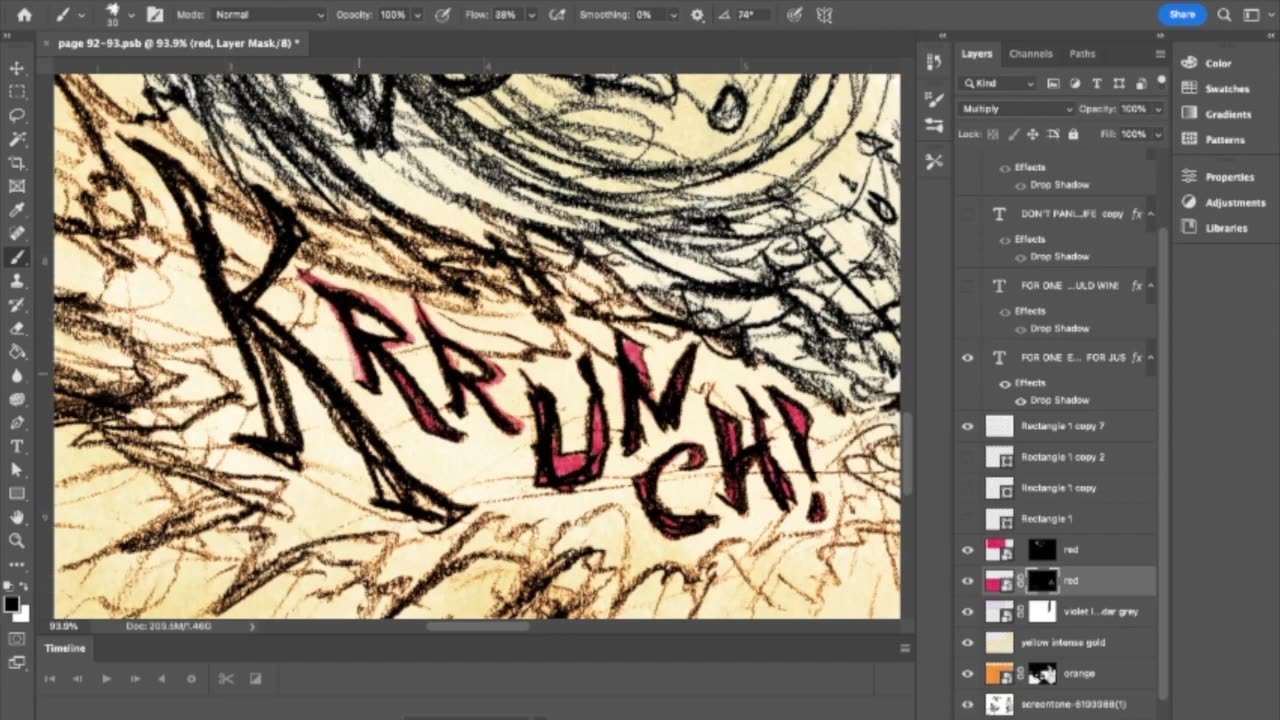Select the History Brush tool
The width and height of the screenshot is (1280, 720).
[17, 304]
